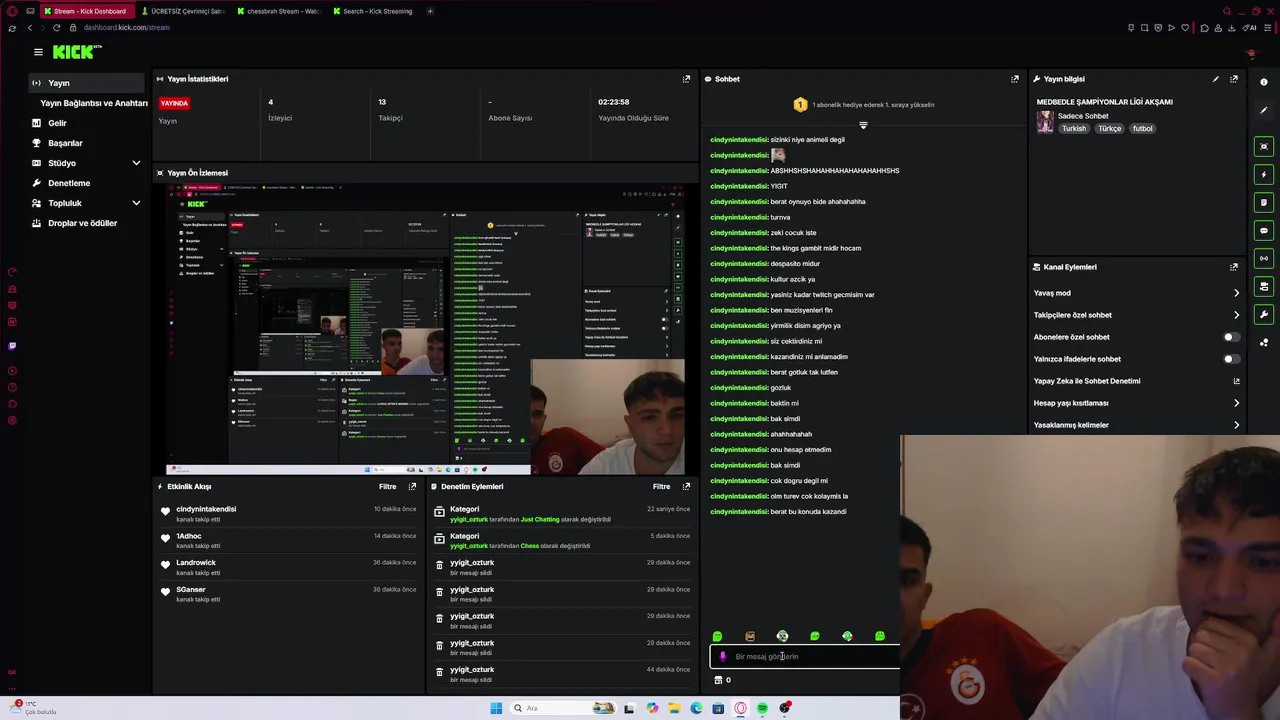The width and height of the screenshot is (1280, 720).
Task: Click the purple microphone icon in chat input
Action: coord(723,657)
